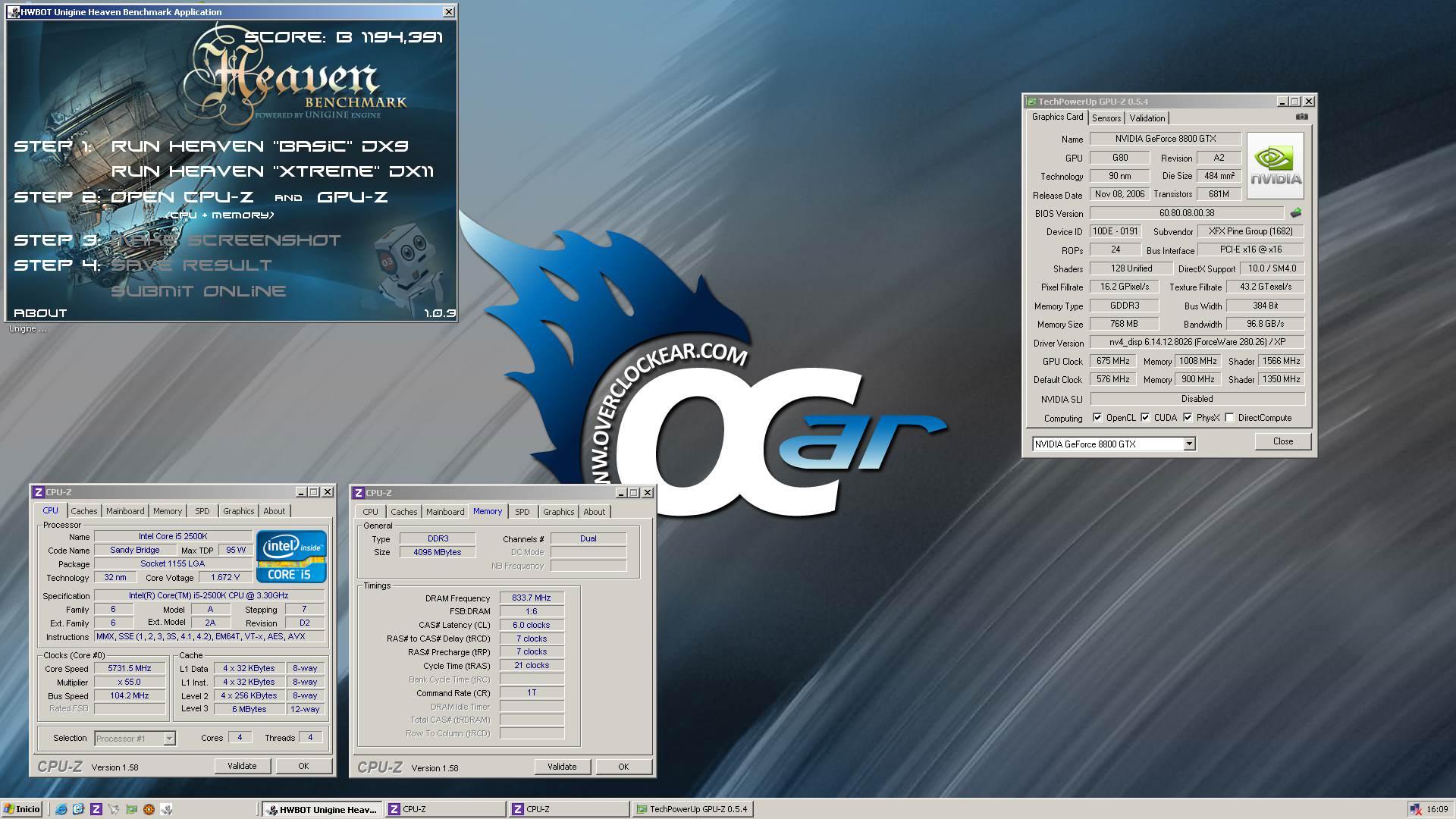1456x819 pixels.
Task: Close the HWBOT Unigine Heaven window
Action: click(449, 11)
